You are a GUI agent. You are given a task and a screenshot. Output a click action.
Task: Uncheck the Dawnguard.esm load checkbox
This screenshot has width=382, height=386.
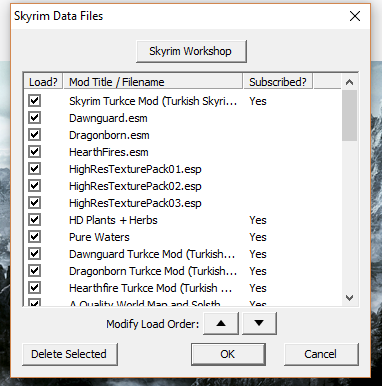click(x=35, y=118)
